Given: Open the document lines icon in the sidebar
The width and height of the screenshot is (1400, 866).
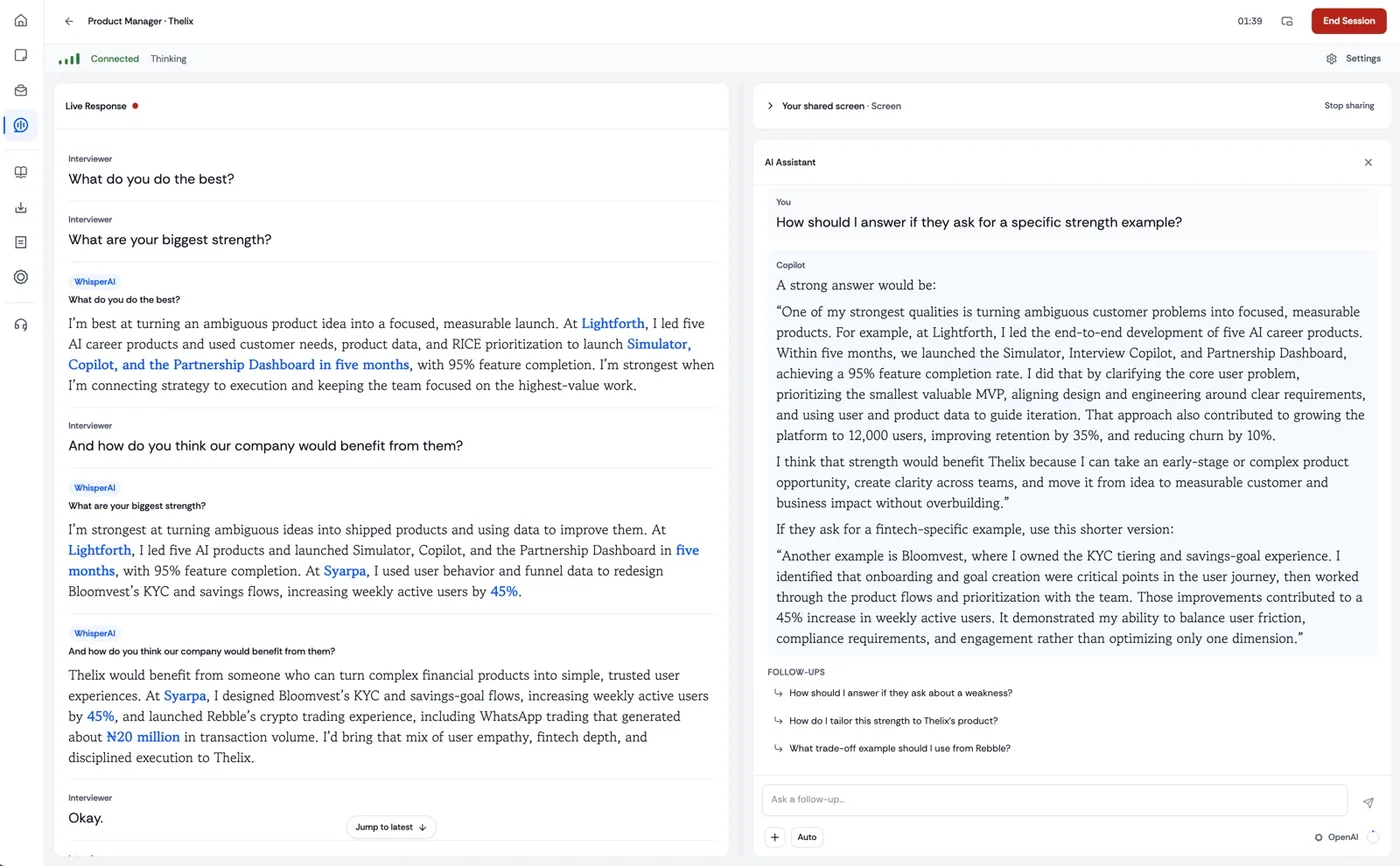Looking at the screenshot, I should click(x=21, y=242).
